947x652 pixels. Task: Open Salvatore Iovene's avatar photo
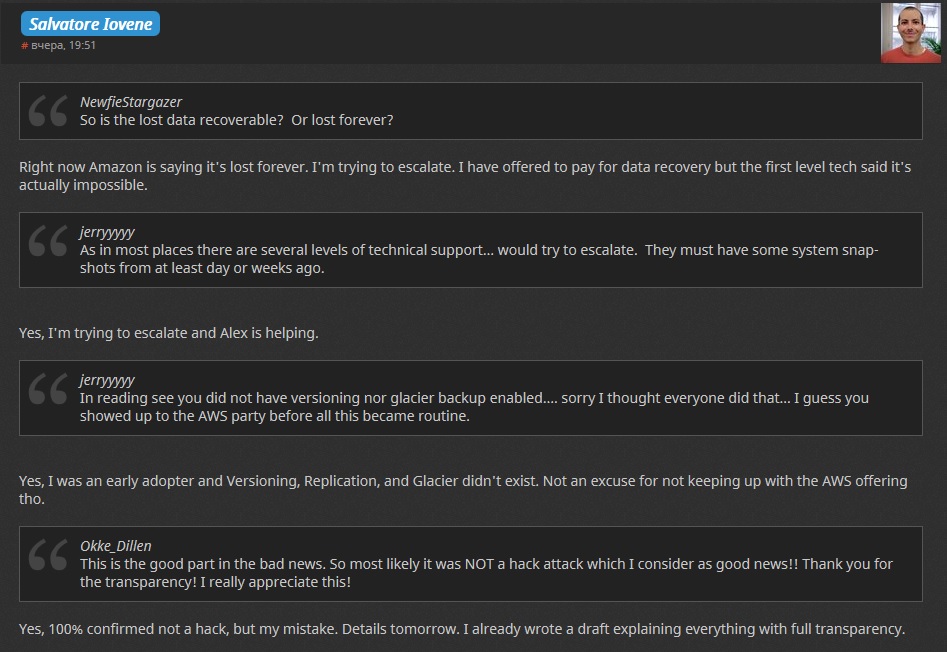click(910, 33)
